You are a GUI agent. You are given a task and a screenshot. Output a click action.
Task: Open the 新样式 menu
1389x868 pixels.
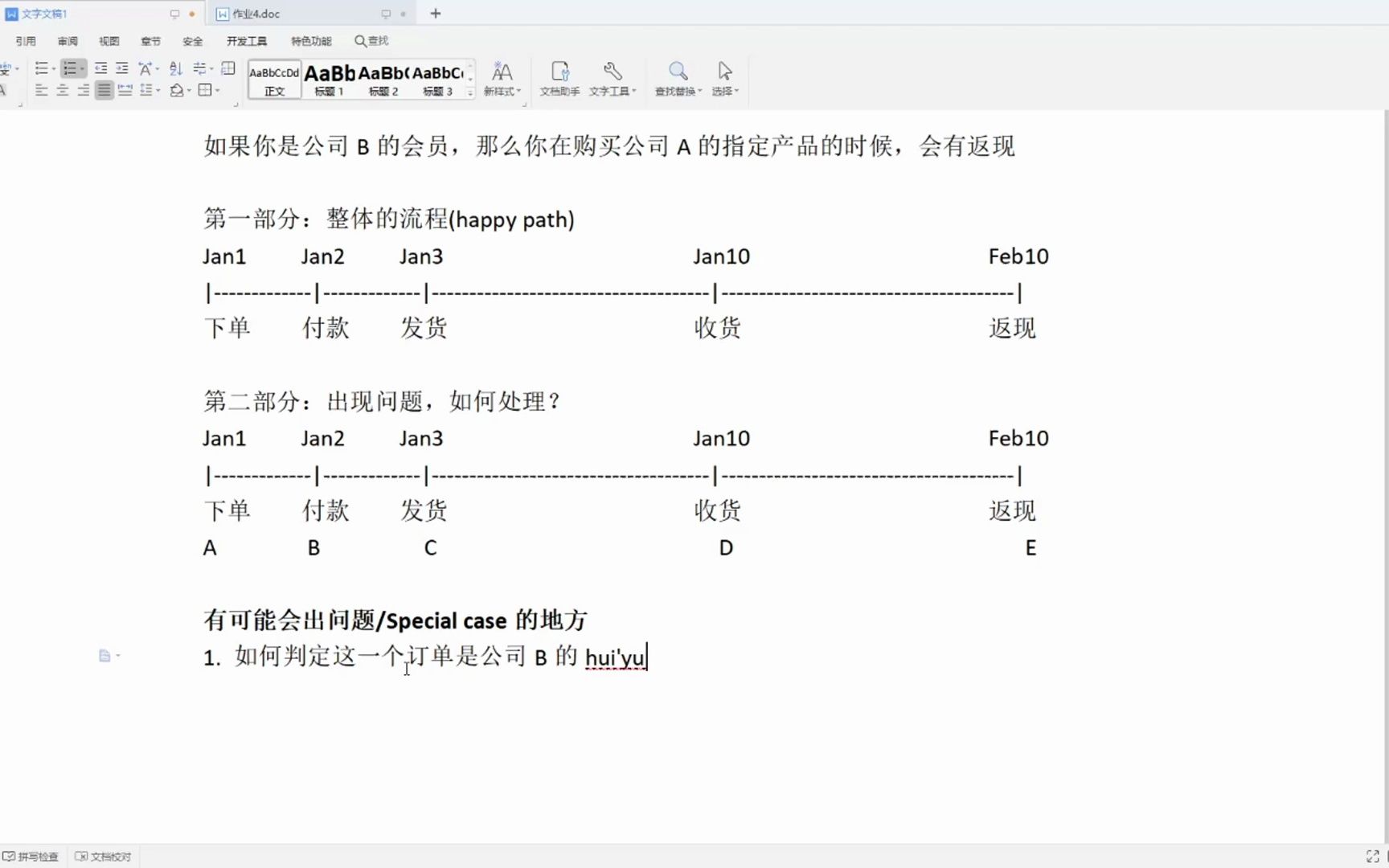502,80
